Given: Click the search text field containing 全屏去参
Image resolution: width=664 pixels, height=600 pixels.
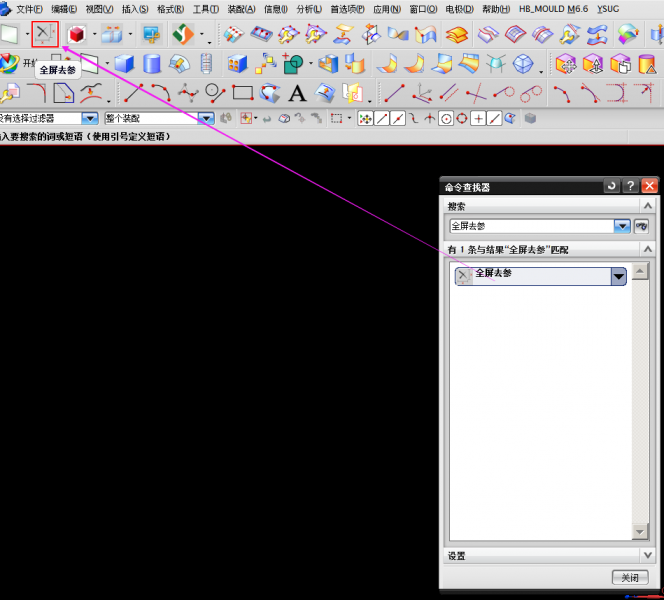Looking at the screenshot, I should (x=532, y=226).
